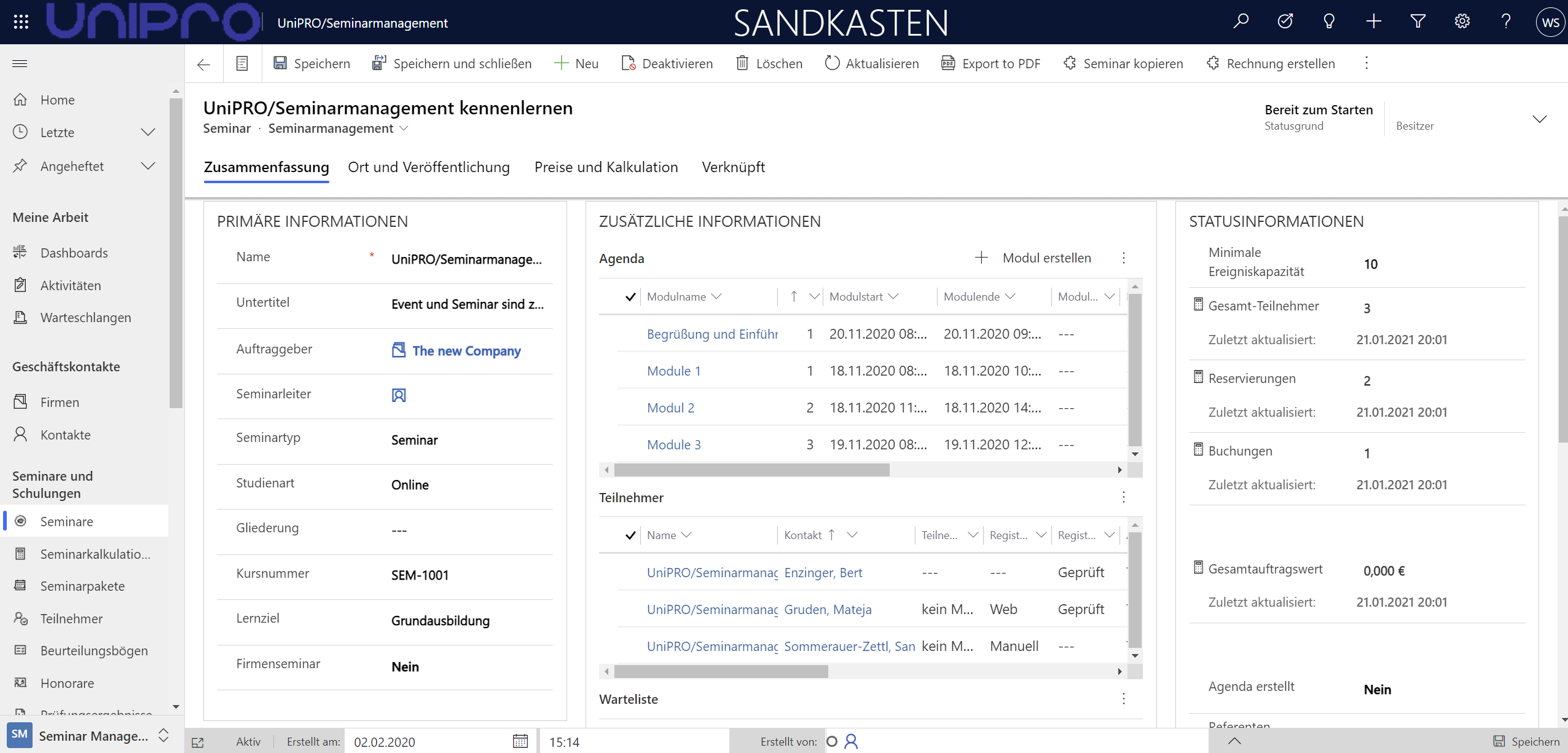The image size is (1568, 753).
Task: Open Warteschlangen in the sidebar
Action: 85,317
